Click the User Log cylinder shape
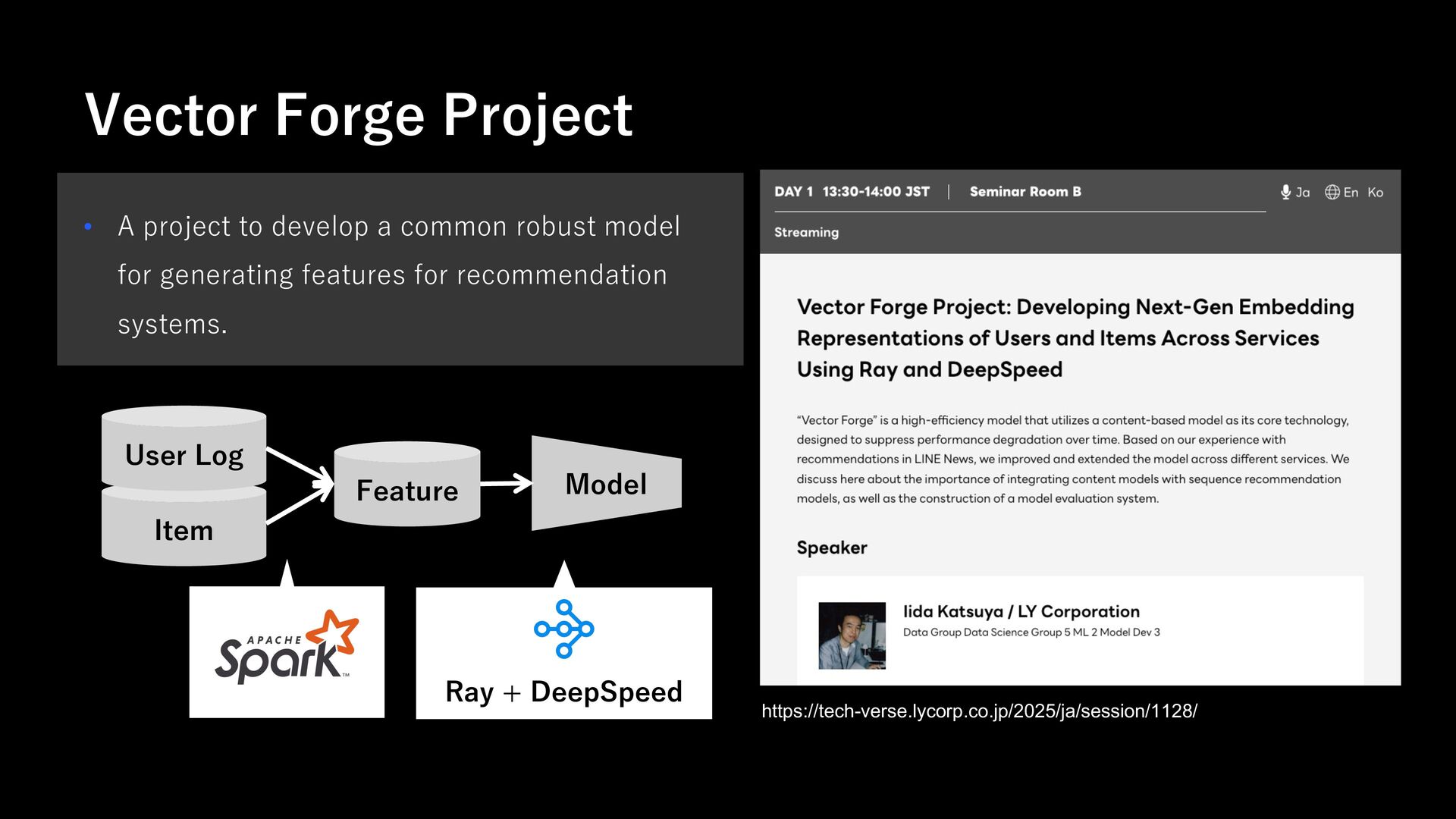The width and height of the screenshot is (1456, 819). [x=184, y=447]
